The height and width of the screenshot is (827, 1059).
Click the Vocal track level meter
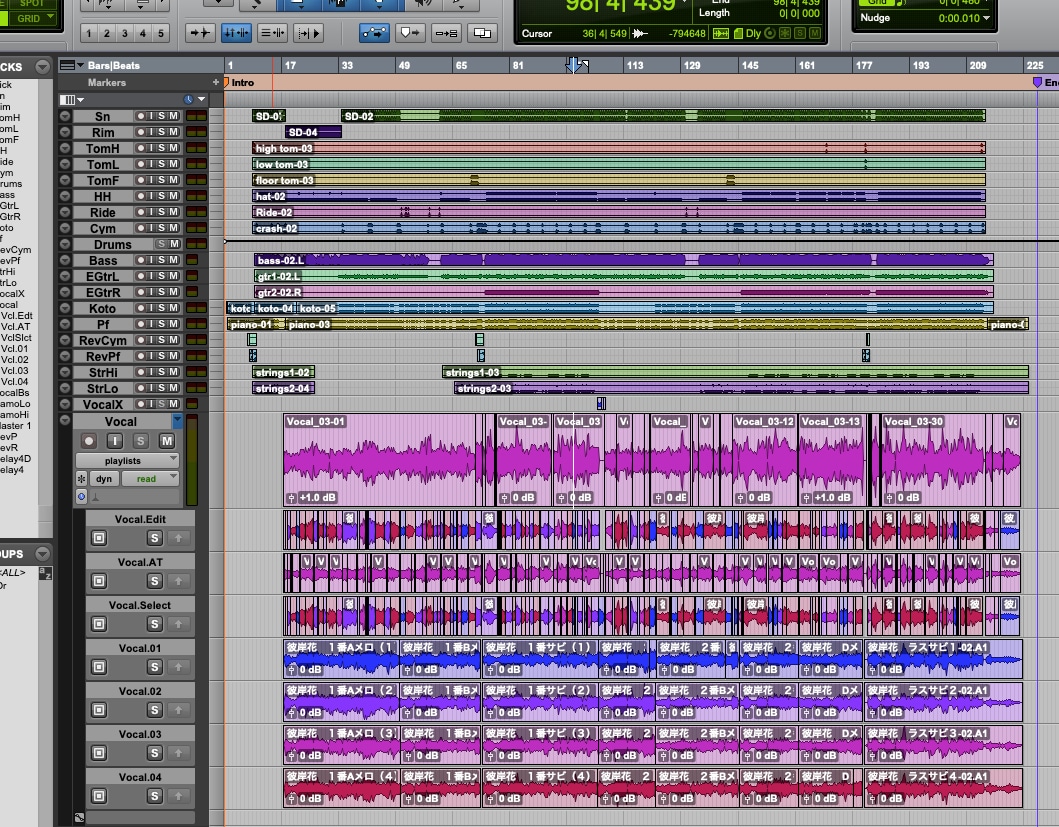[192, 459]
